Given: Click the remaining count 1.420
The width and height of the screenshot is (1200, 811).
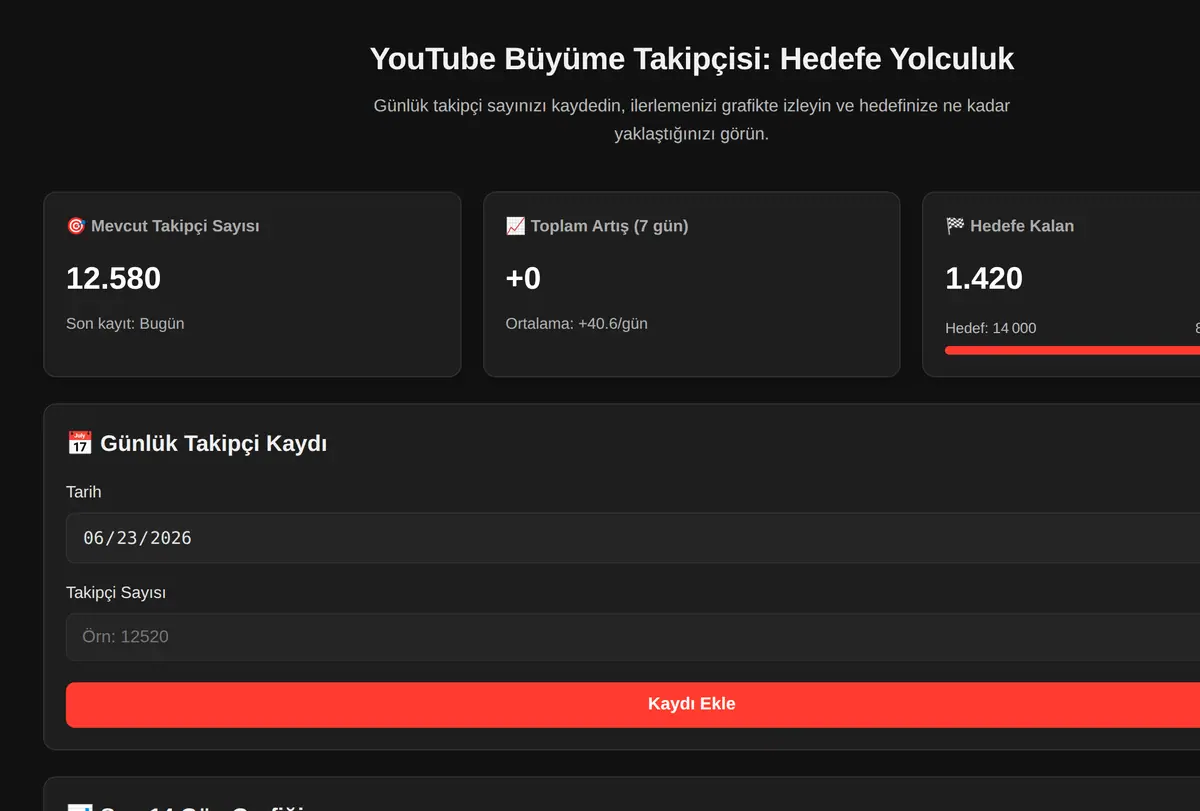Looking at the screenshot, I should point(984,279).
